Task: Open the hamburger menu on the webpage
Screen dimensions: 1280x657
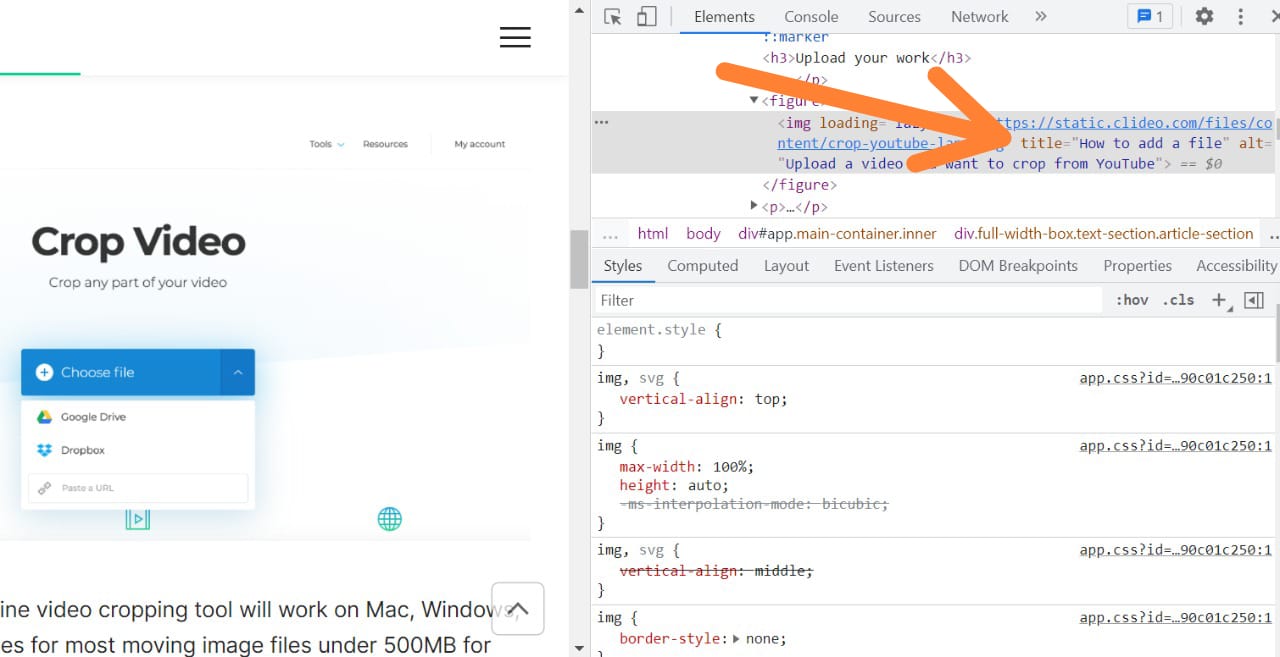Action: click(515, 37)
